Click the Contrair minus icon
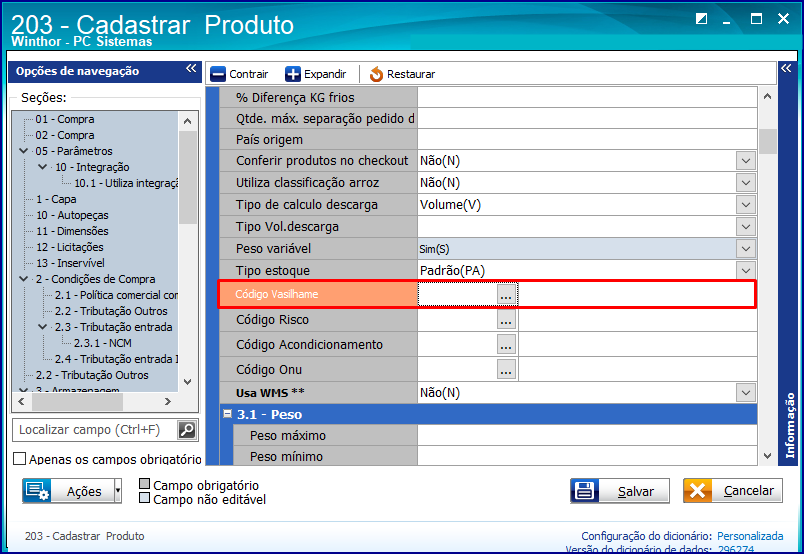 click(x=218, y=74)
